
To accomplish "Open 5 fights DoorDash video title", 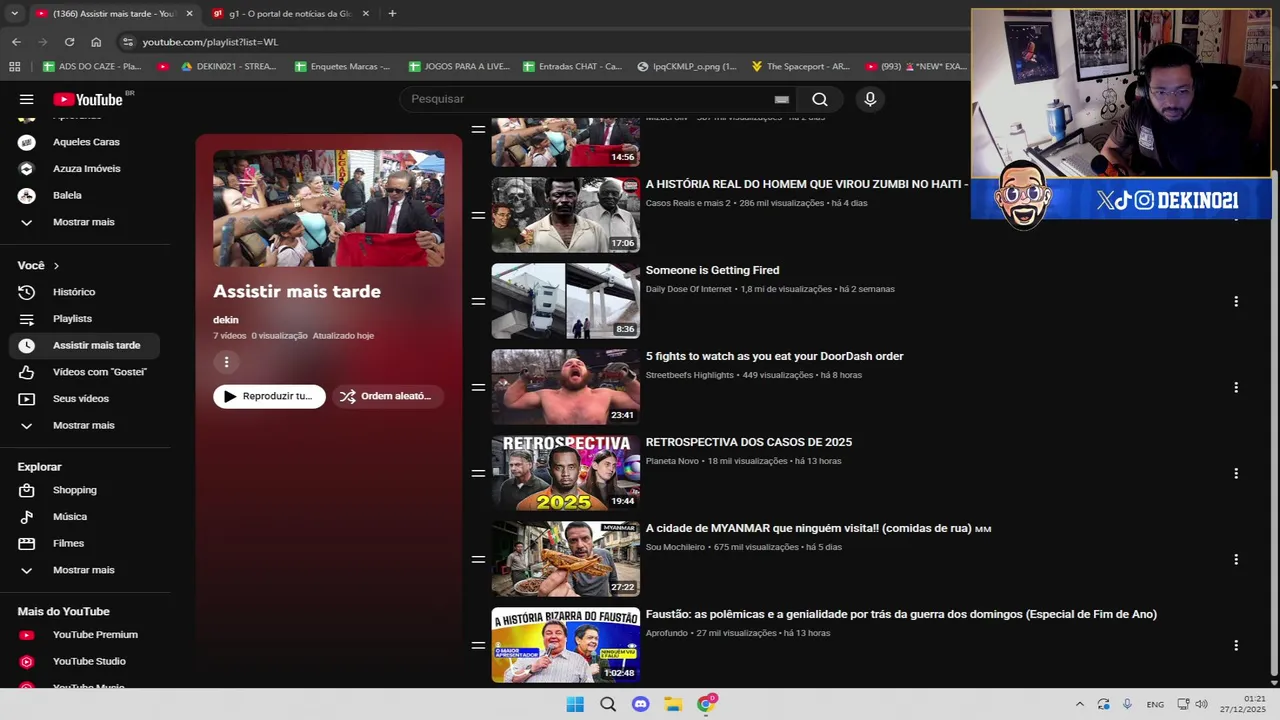I will (x=774, y=356).
